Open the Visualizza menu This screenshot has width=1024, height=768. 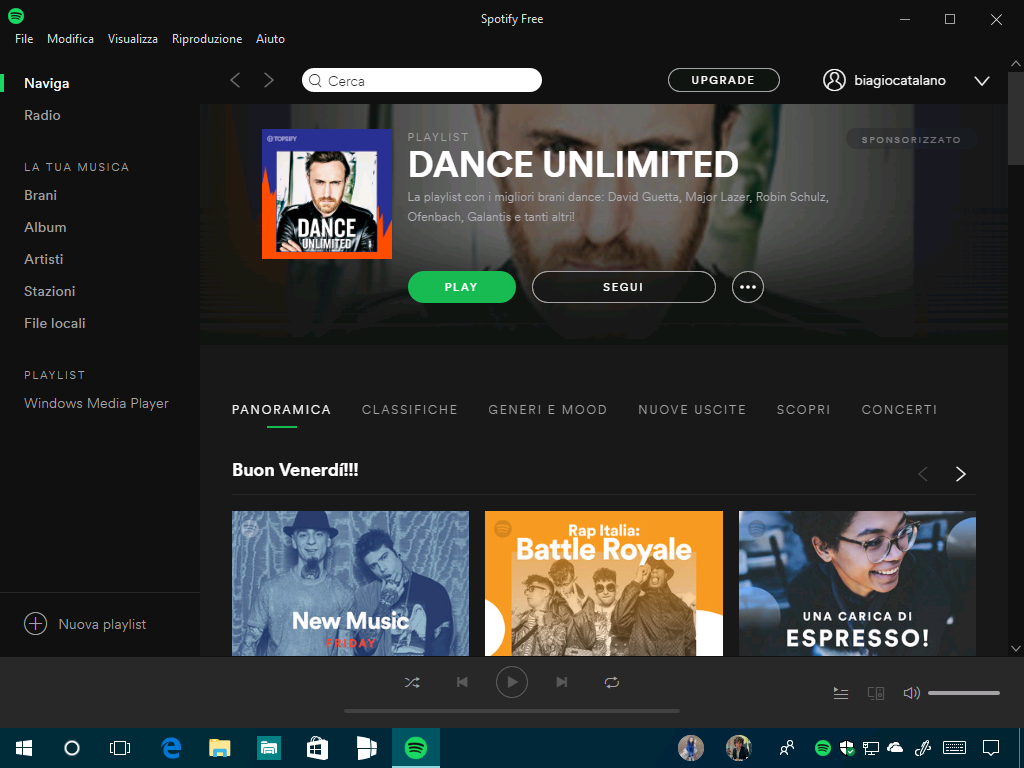pyautogui.click(x=133, y=39)
